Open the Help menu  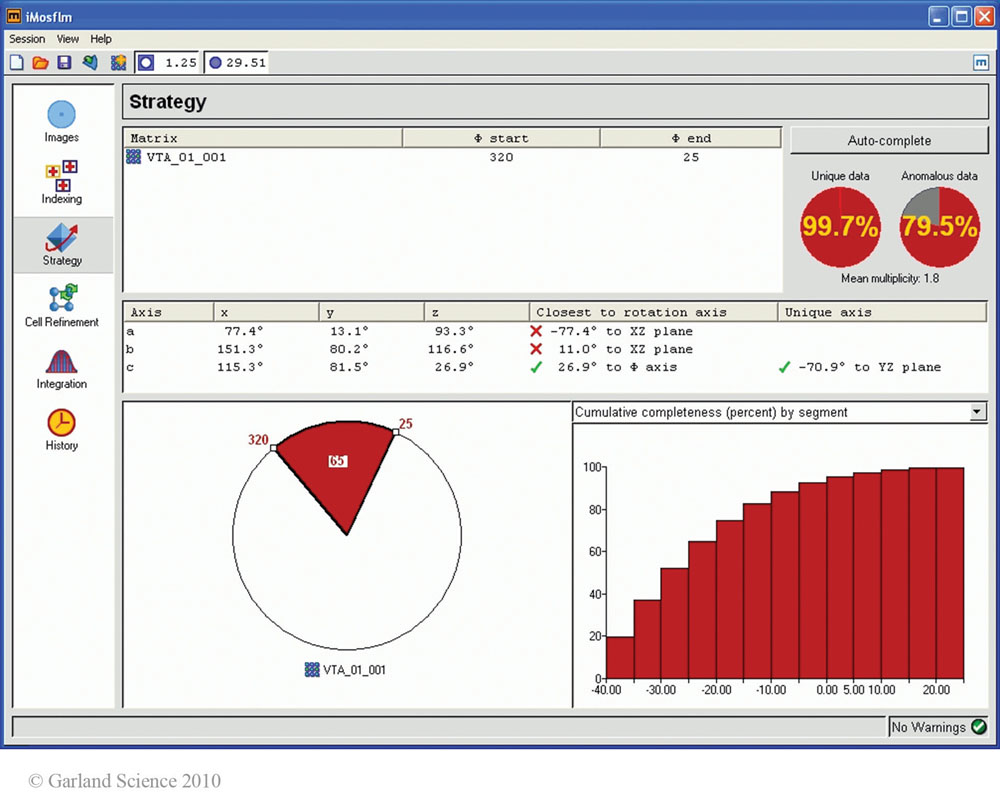tap(101, 39)
